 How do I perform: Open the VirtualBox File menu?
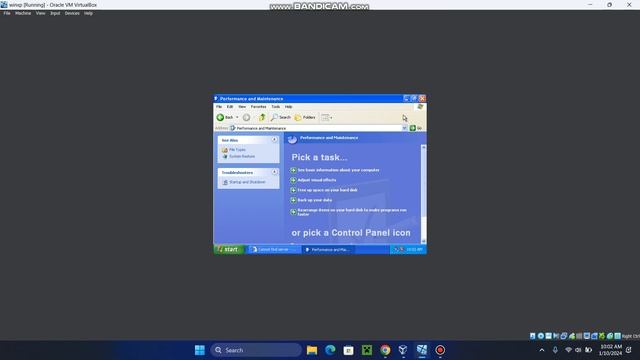(7, 13)
